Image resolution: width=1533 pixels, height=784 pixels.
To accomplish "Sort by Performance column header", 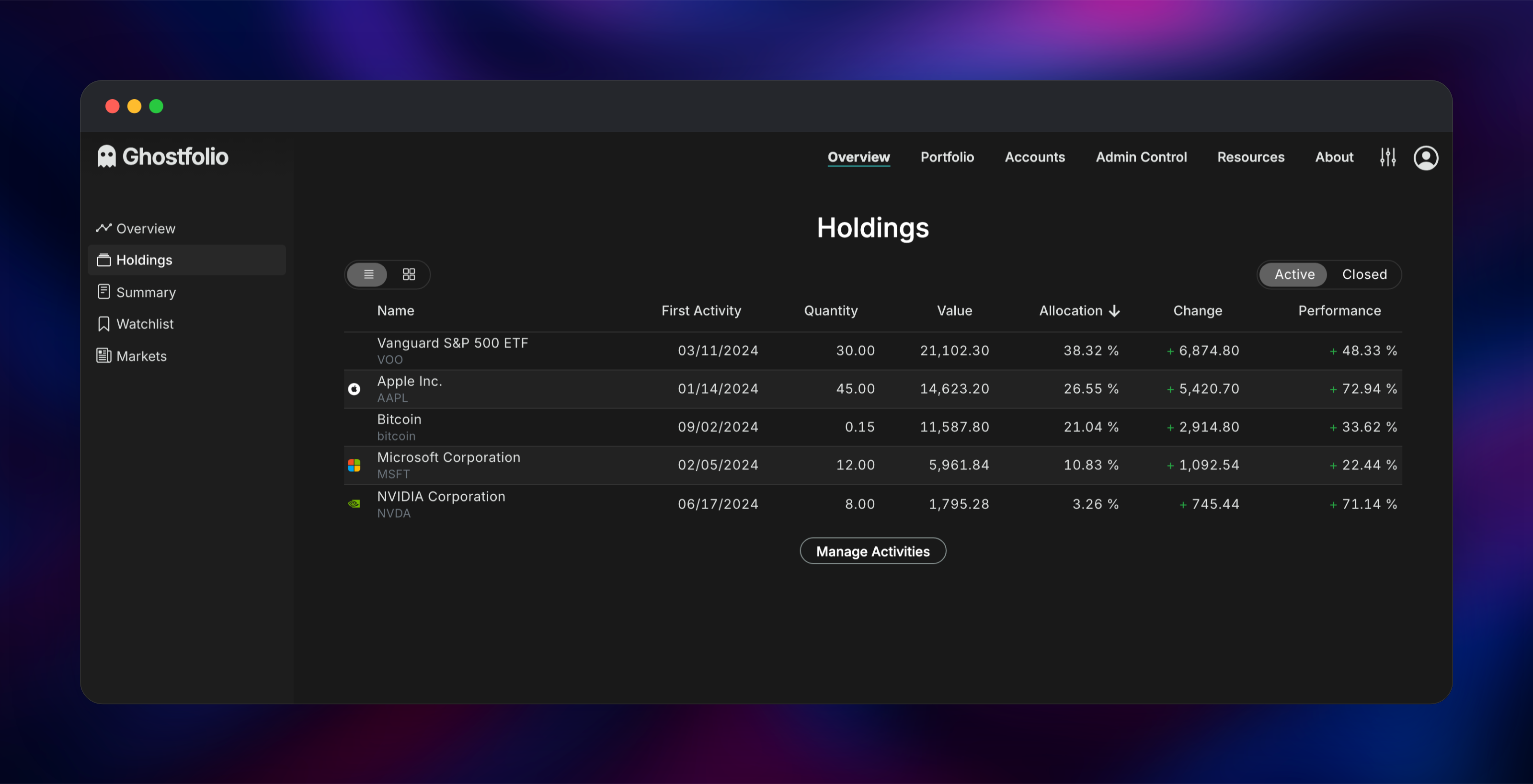I will tap(1339, 310).
